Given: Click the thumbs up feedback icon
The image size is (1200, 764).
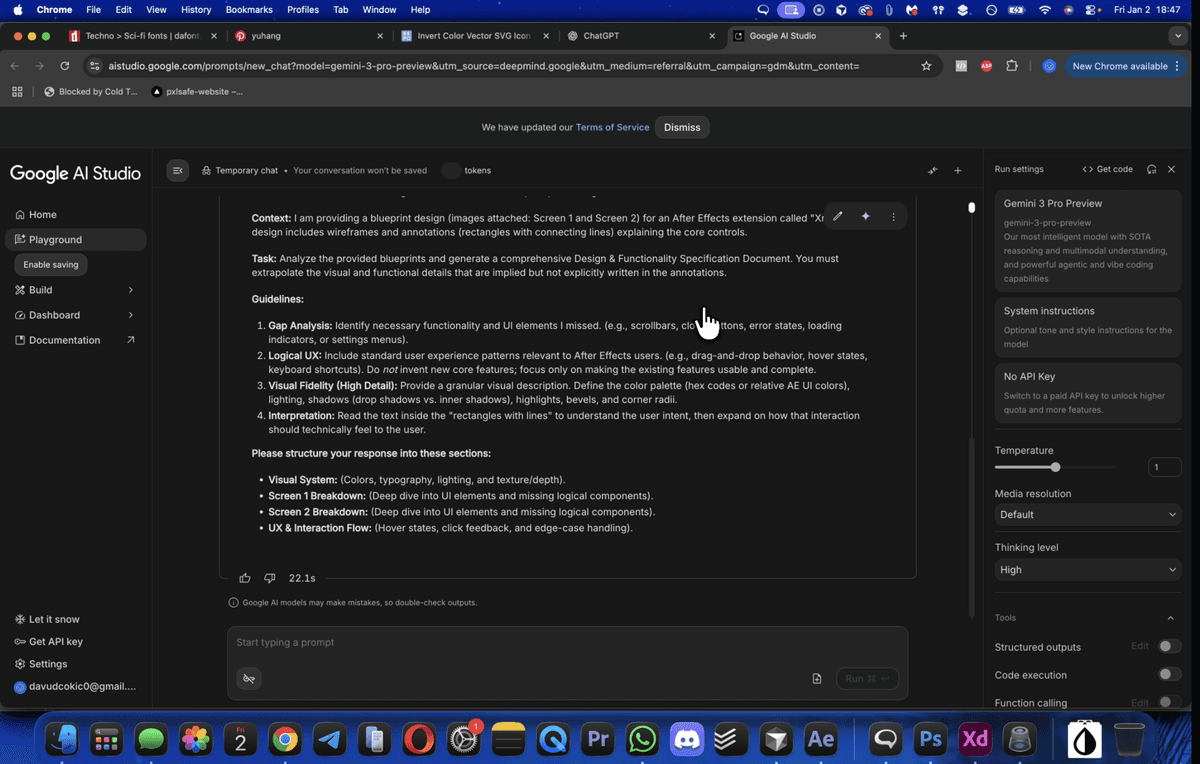Looking at the screenshot, I should (245, 578).
